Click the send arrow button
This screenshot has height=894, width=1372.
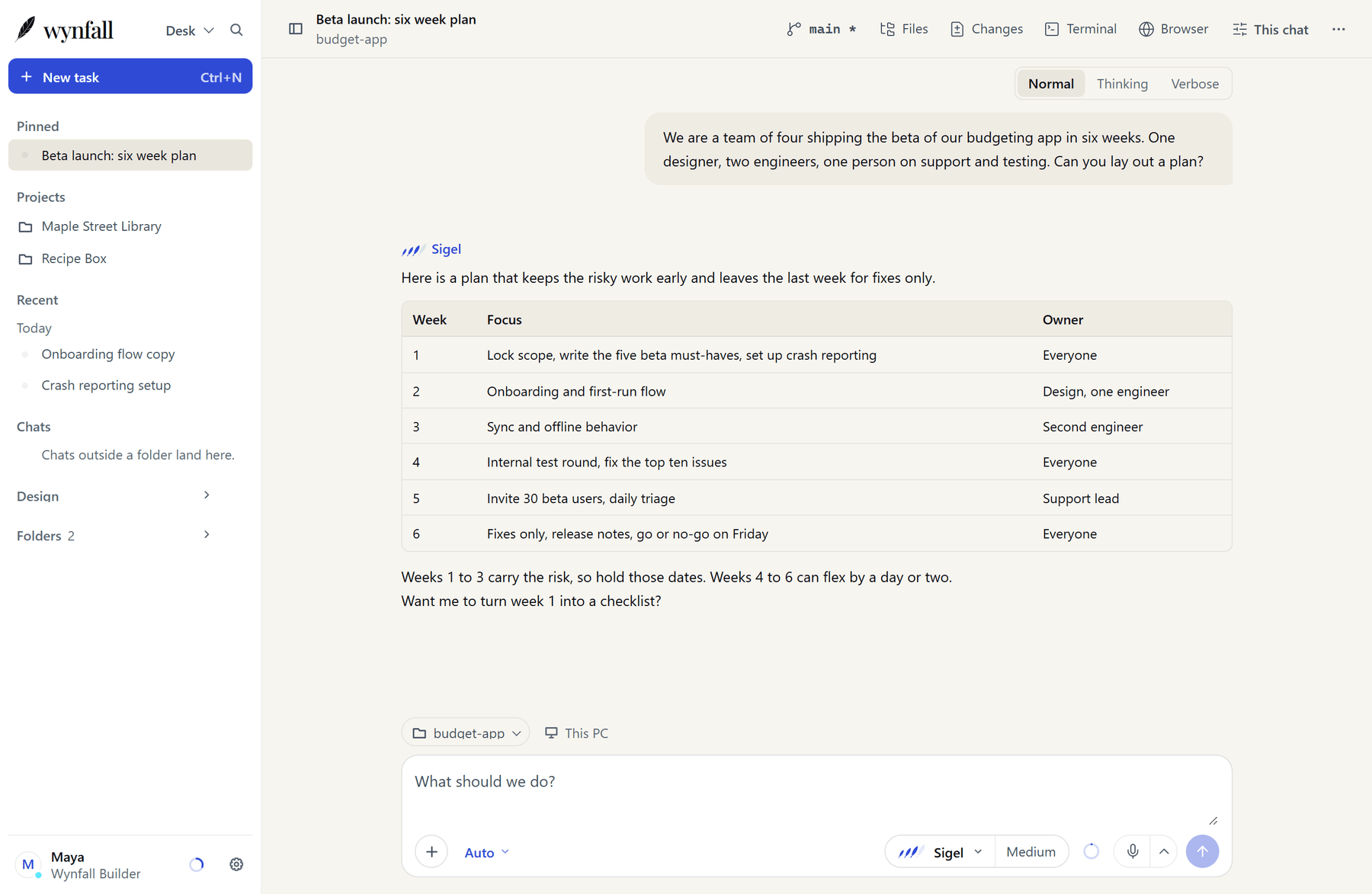click(1202, 851)
